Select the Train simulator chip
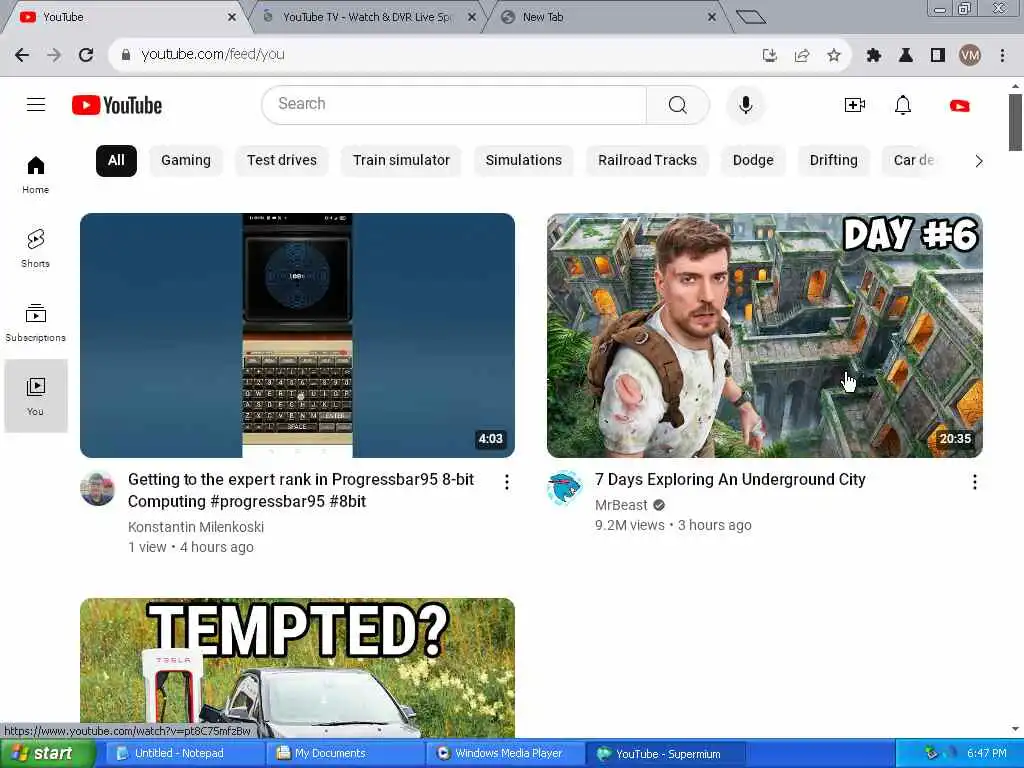The image size is (1024, 768). (x=401, y=161)
